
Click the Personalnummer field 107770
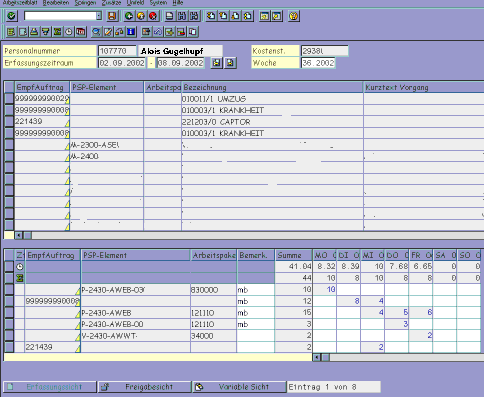[x=117, y=51]
